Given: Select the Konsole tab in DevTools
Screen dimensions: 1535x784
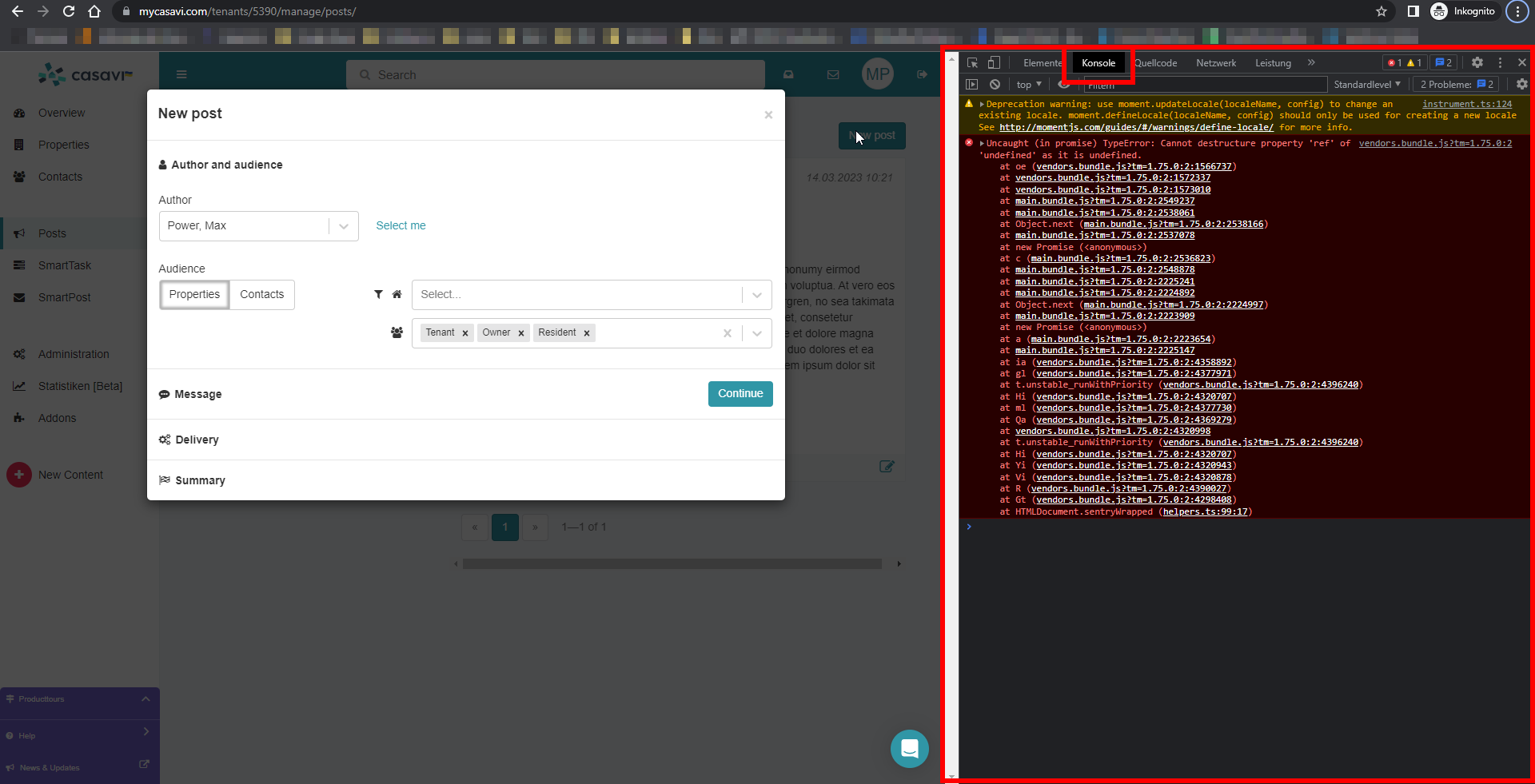Looking at the screenshot, I should [1098, 63].
